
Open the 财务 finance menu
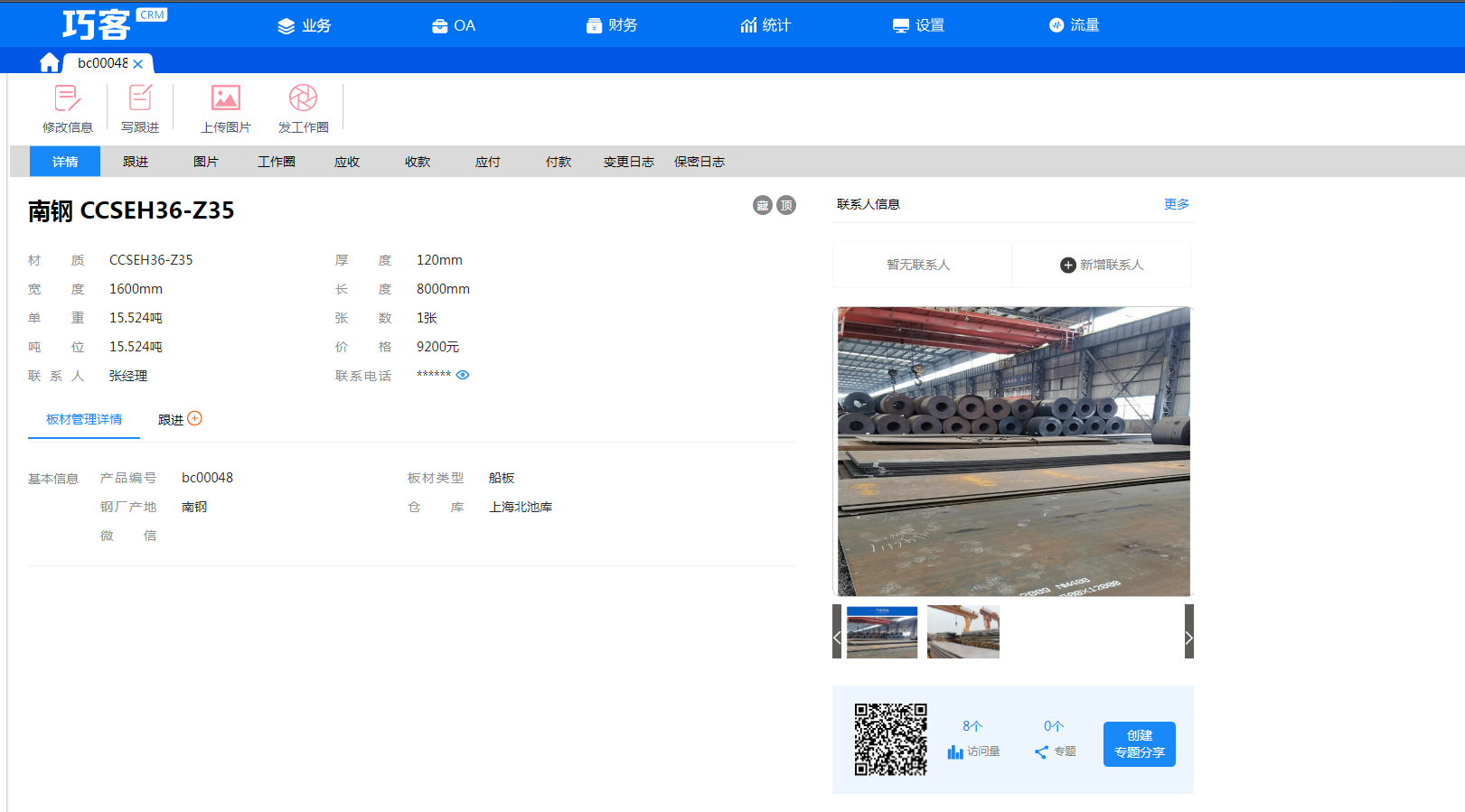[612, 25]
